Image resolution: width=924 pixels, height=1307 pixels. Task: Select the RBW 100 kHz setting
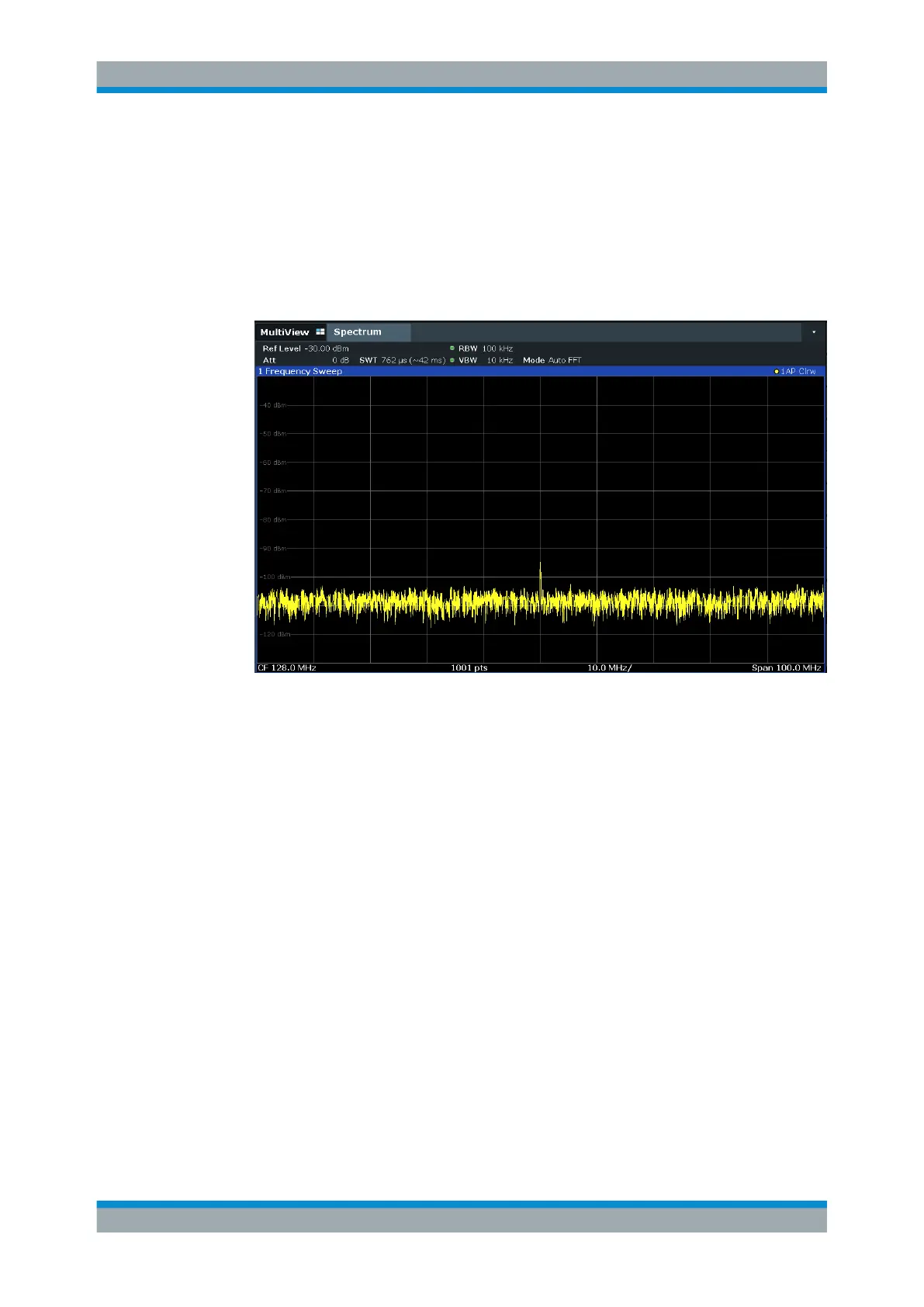tap(486, 348)
